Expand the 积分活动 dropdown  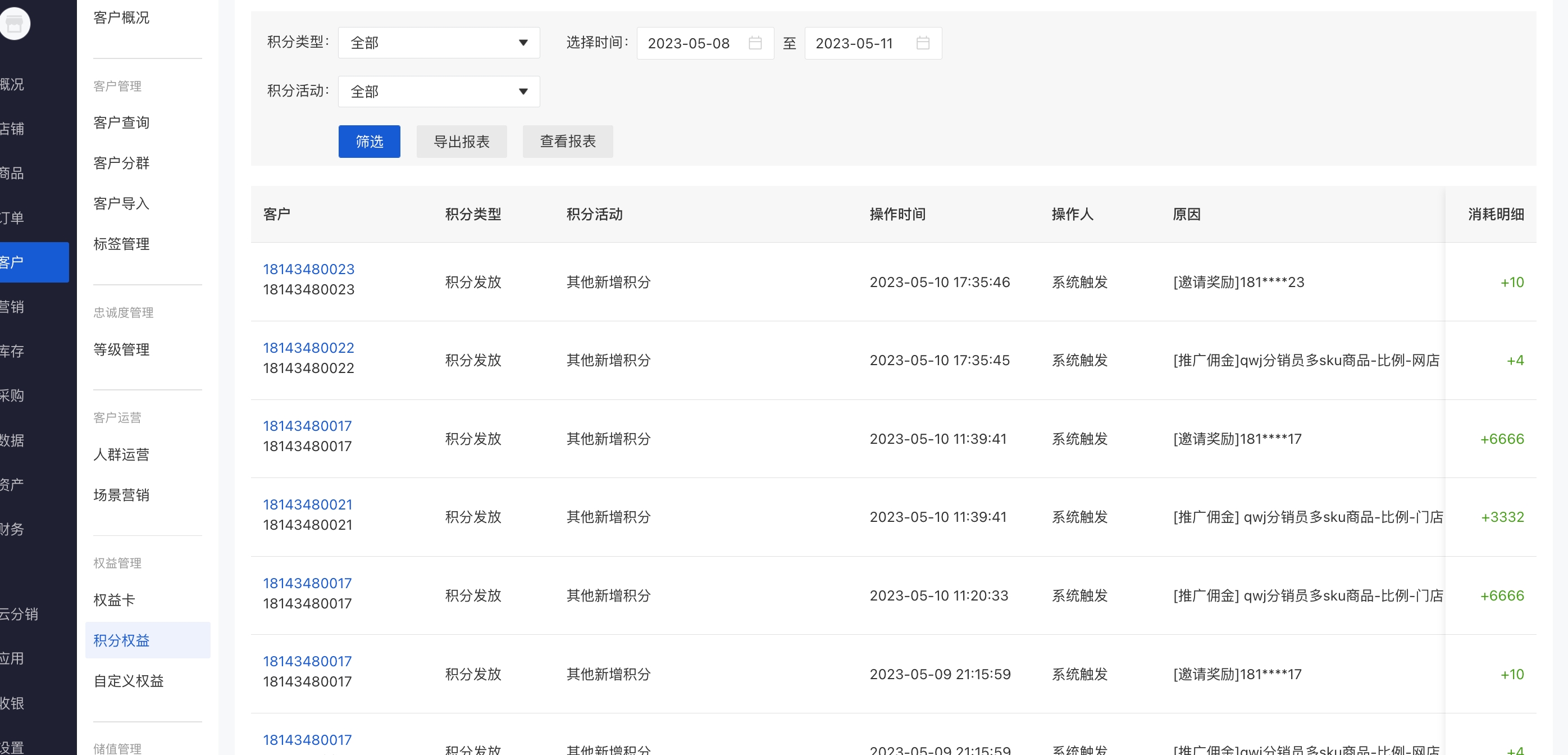pyautogui.click(x=439, y=92)
